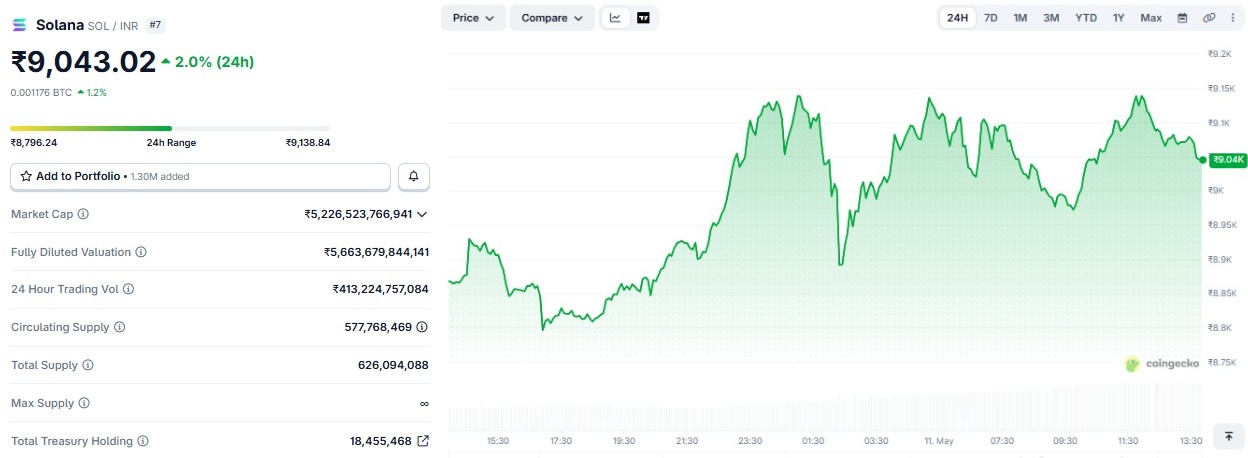Click the 2.0% (24h) change text

214,62
